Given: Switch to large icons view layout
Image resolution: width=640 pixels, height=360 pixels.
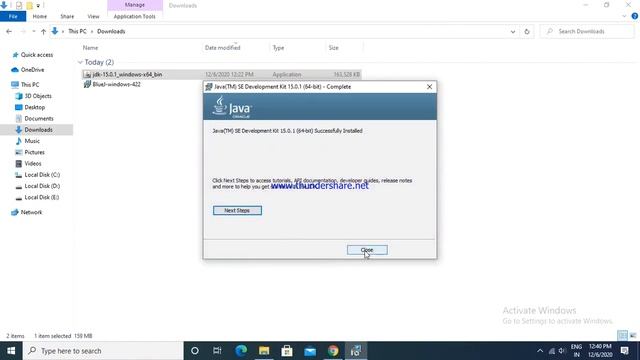Looking at the screenshot, I should [x=633, y=336].
